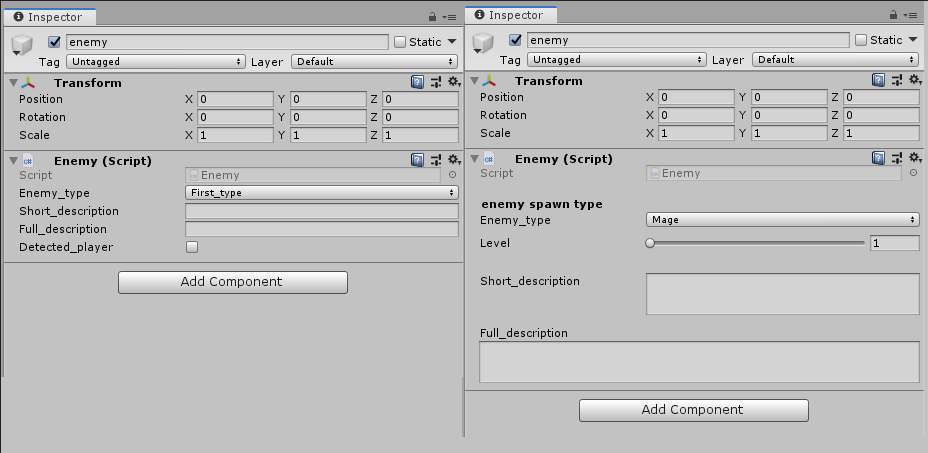Click Transform presets icon in right Inspector
928x453 pixels.
[x=897, y=81]
